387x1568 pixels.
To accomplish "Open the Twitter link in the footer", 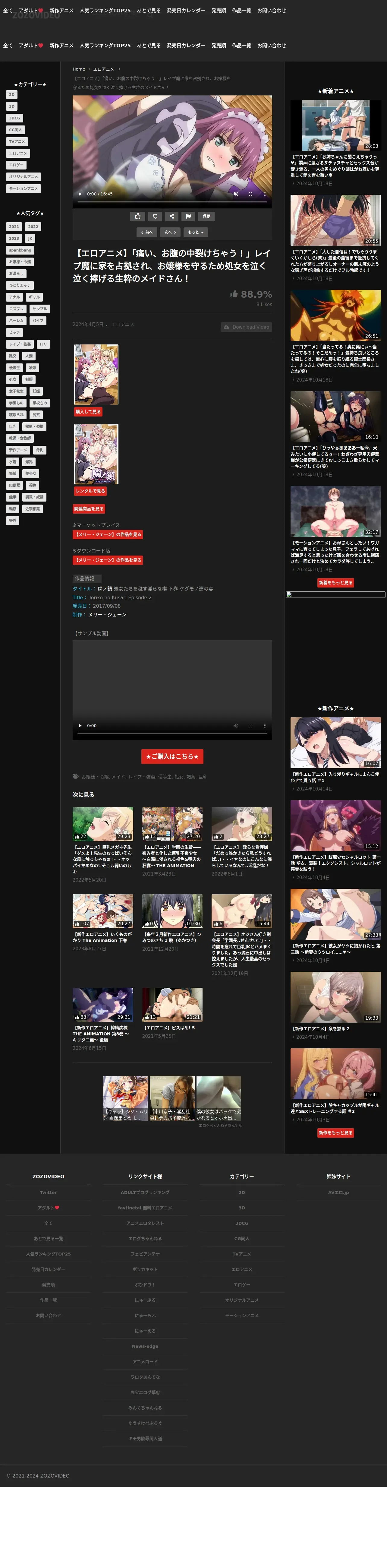I will tap(48, 1193).
